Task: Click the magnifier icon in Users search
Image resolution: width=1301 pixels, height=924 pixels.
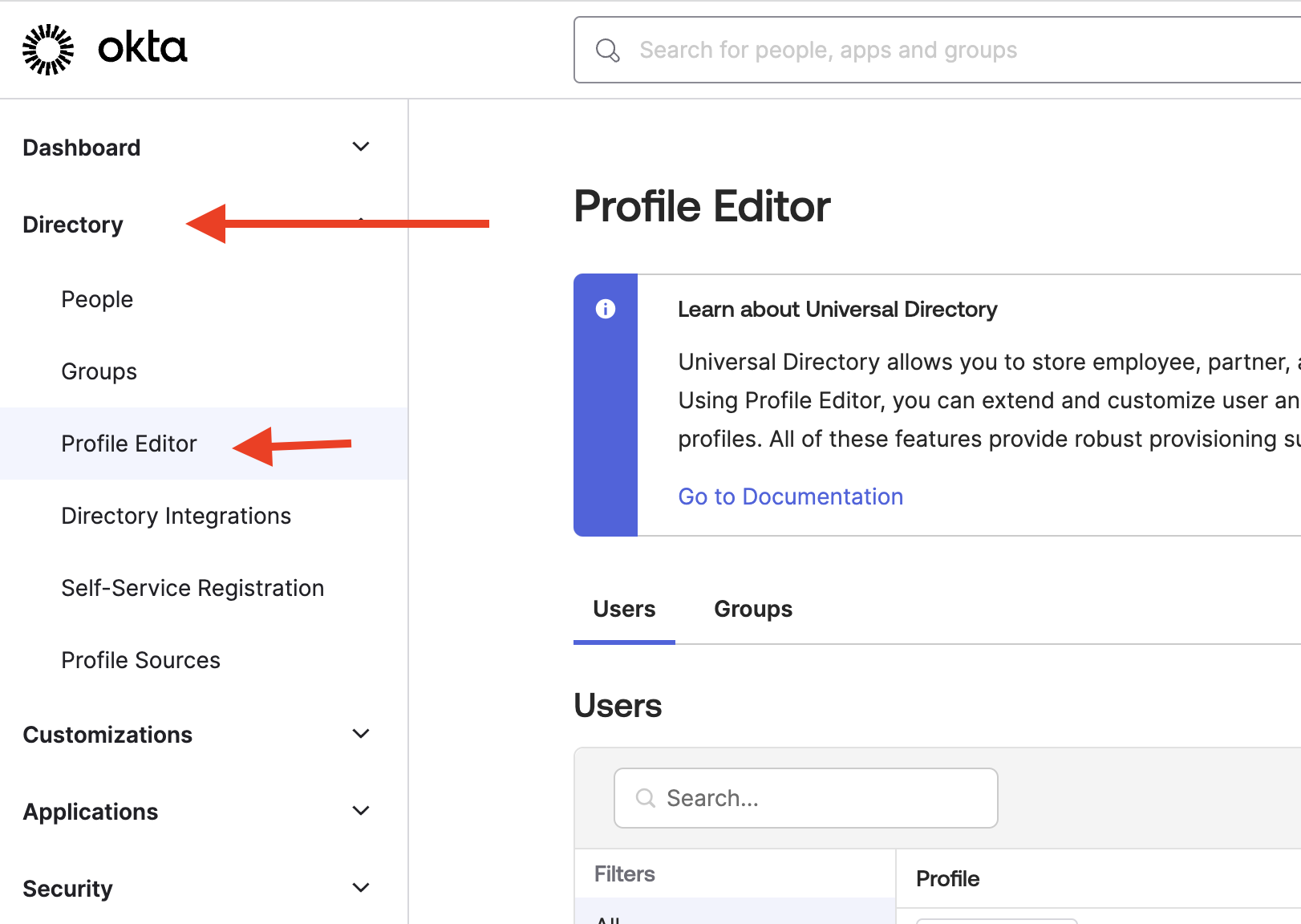Action: (x=646, y=798)
